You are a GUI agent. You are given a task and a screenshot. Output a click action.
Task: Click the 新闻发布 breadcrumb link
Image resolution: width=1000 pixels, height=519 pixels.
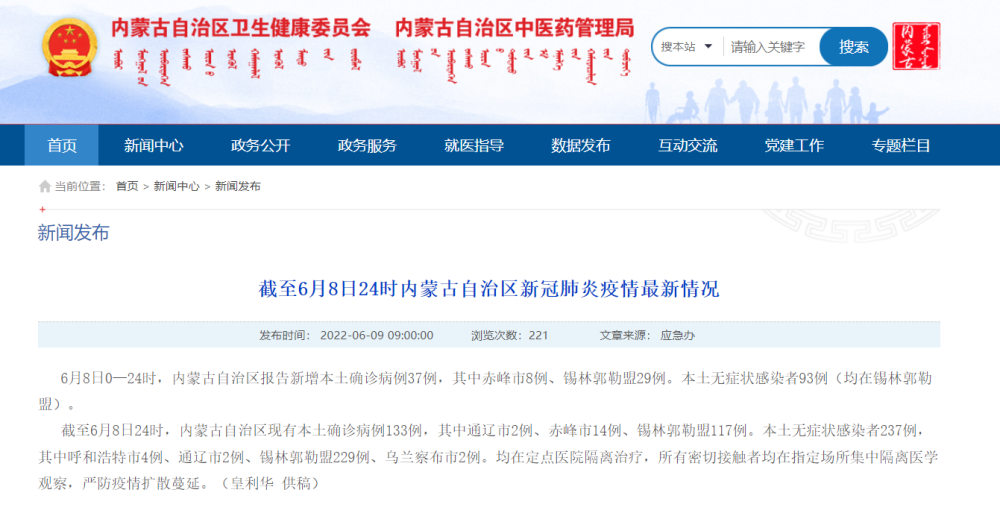tap(238, 186)
